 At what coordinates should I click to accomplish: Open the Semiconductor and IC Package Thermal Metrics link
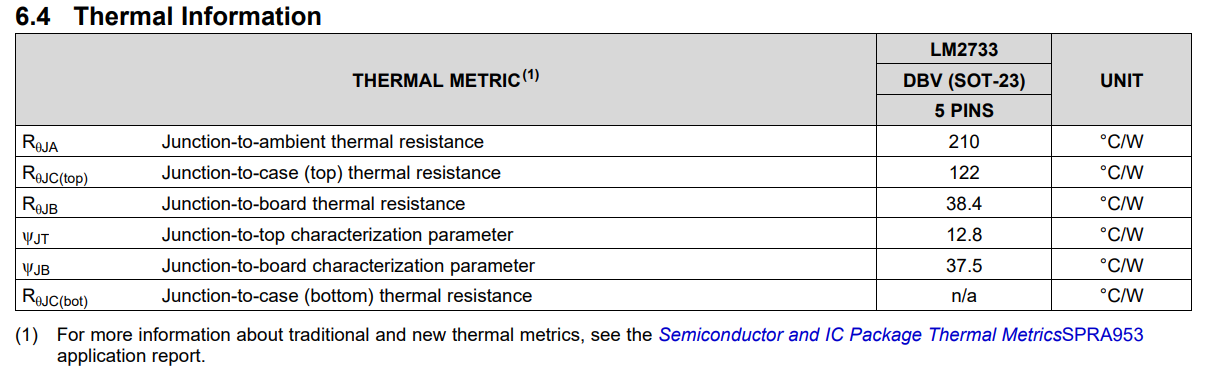[860, 335]
